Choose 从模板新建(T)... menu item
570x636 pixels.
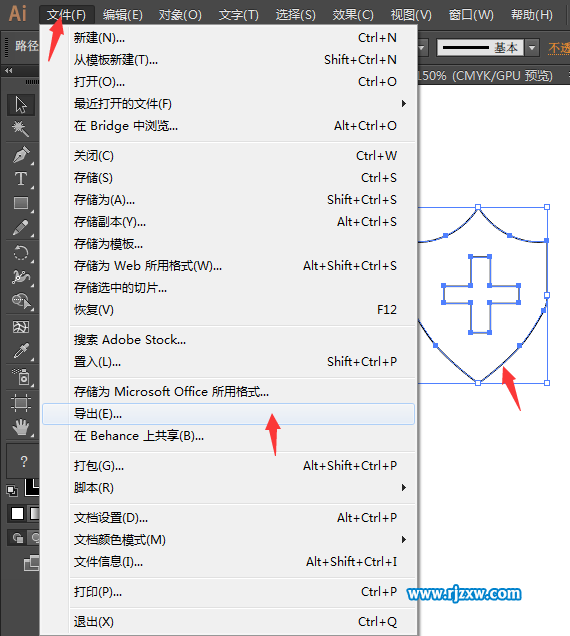point(229,60)
